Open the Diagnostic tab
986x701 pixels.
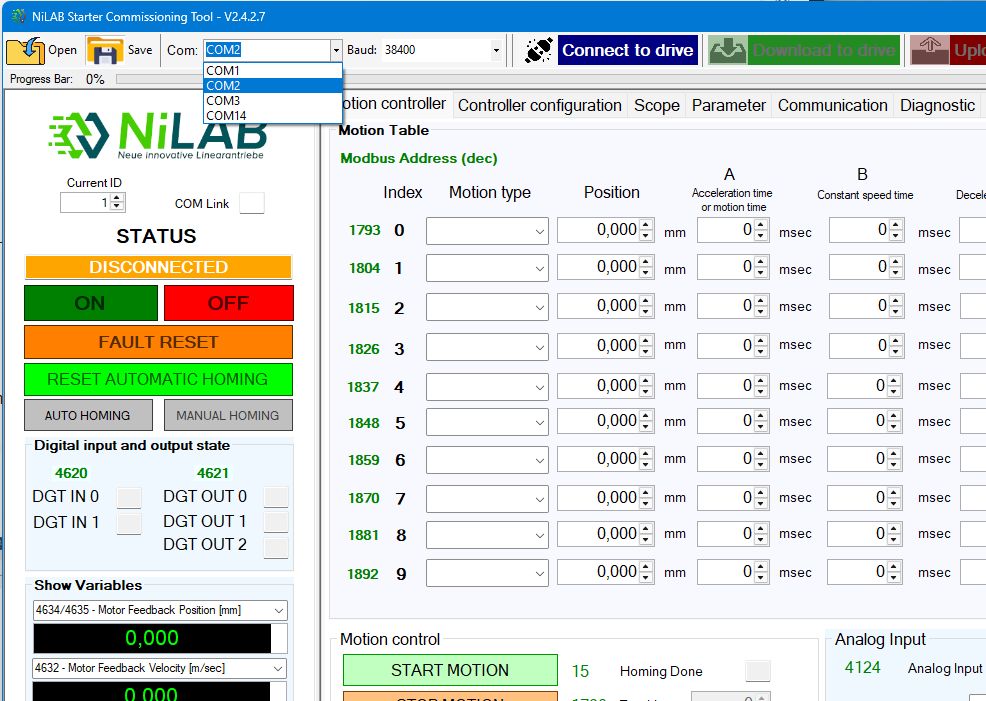pyautogui.click(x=936, y=105)
